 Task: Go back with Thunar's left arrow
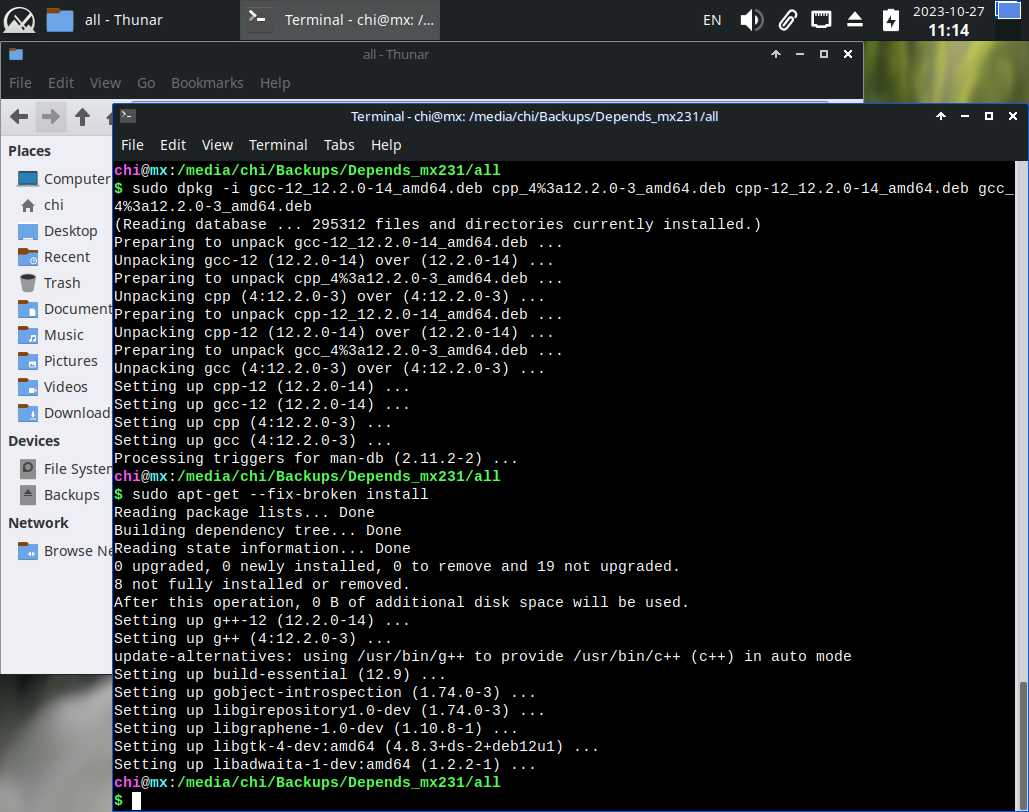[19, 118]
